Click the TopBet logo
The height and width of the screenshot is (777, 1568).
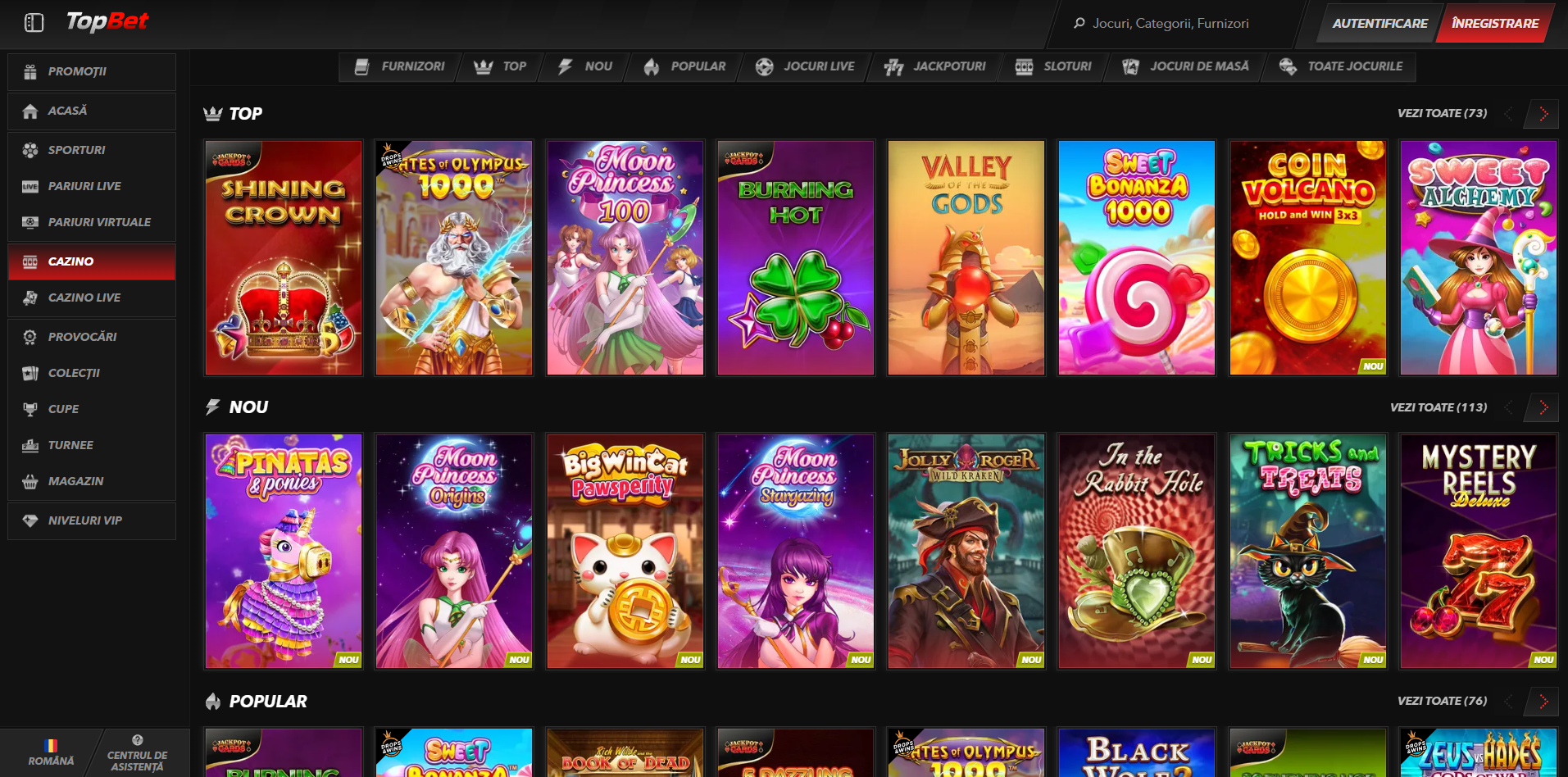coord(107,21)
